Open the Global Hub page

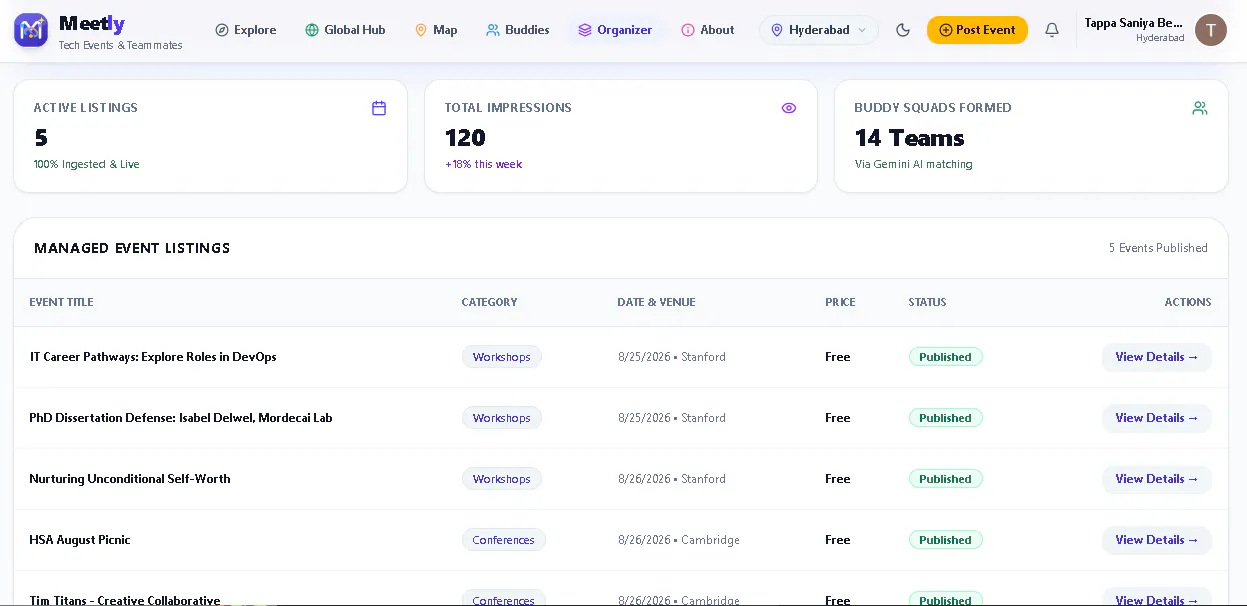345,30
